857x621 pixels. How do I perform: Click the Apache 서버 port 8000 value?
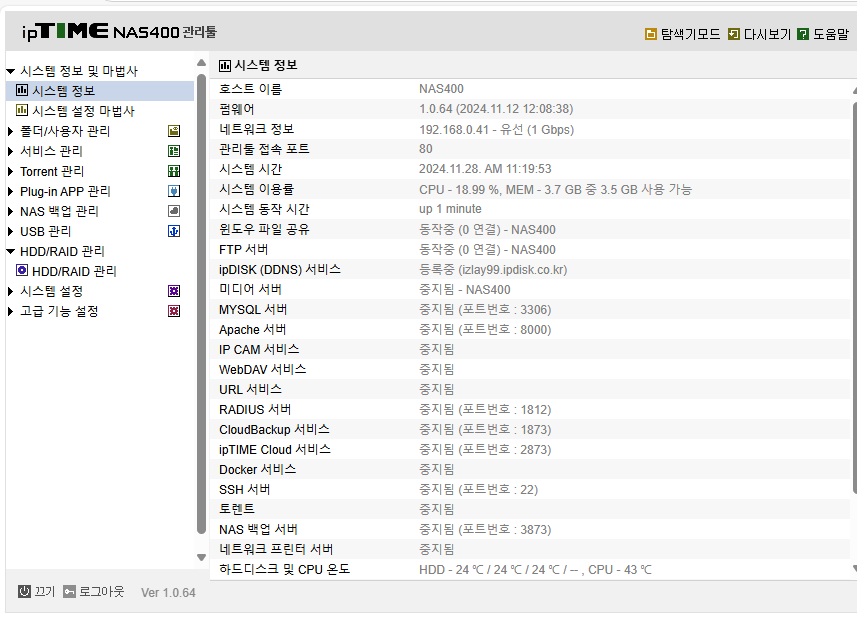click(485, 330)
